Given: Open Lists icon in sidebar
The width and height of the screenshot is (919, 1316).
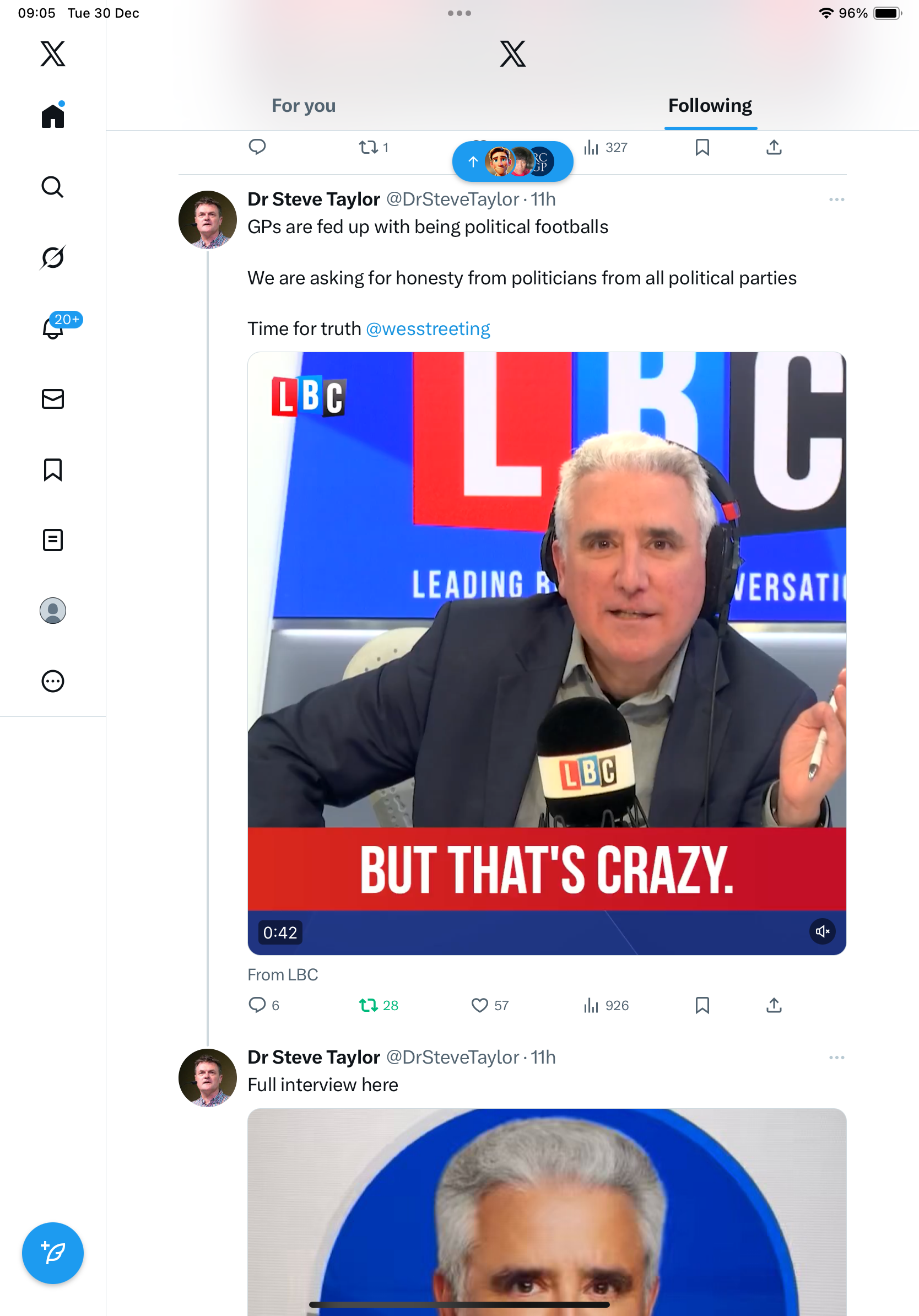Looking at the screenshot, I should point(53,540).
